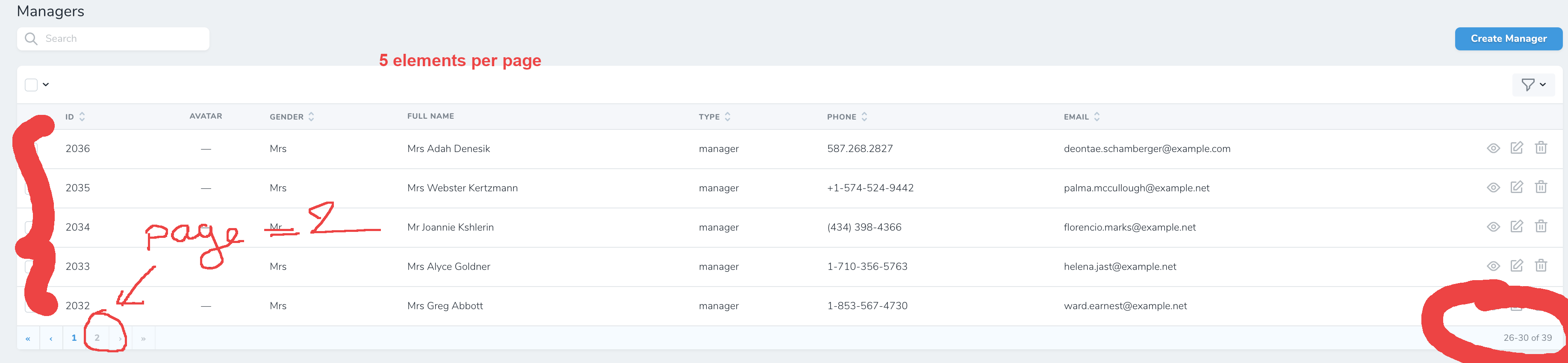This screenshot has width=1568, height=363.
Task: Click the '26-30 of 39' record count
Action: click(1527, 337)
